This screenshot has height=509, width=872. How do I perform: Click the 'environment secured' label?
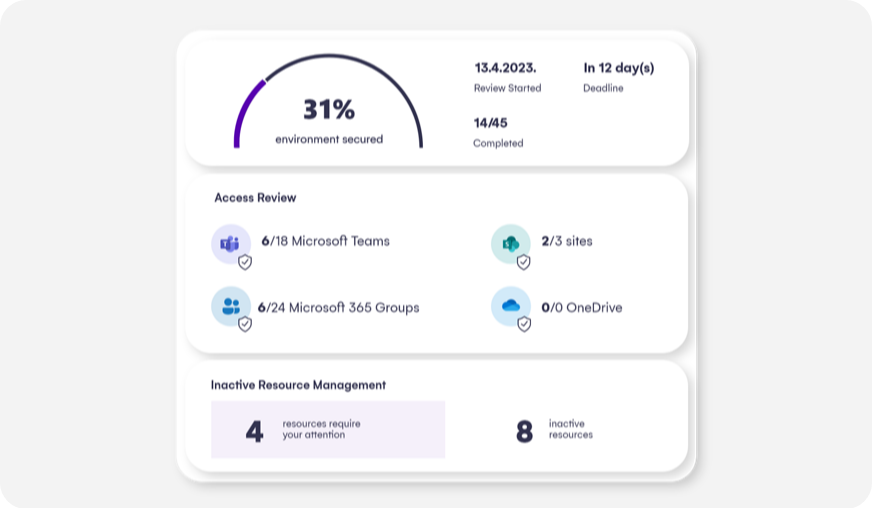(x=329, y=139)
